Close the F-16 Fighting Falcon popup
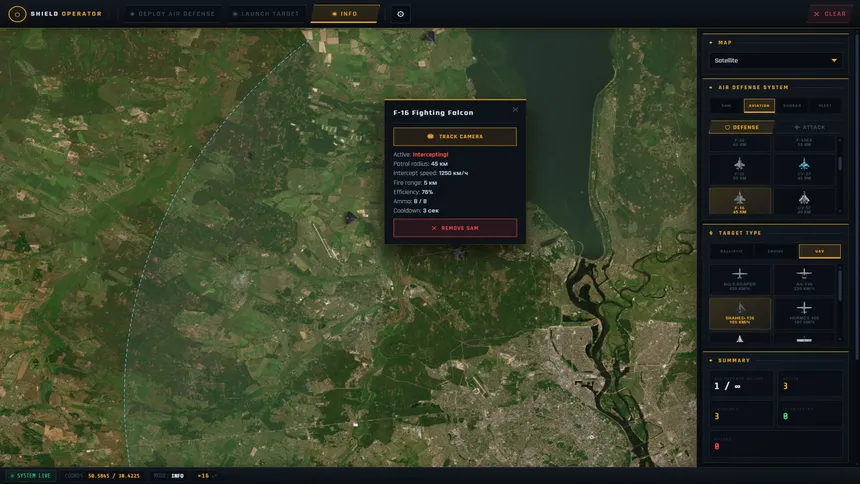The width and height of the screenshot is (860, 484). pyautogui.click(x=515, y=109)
